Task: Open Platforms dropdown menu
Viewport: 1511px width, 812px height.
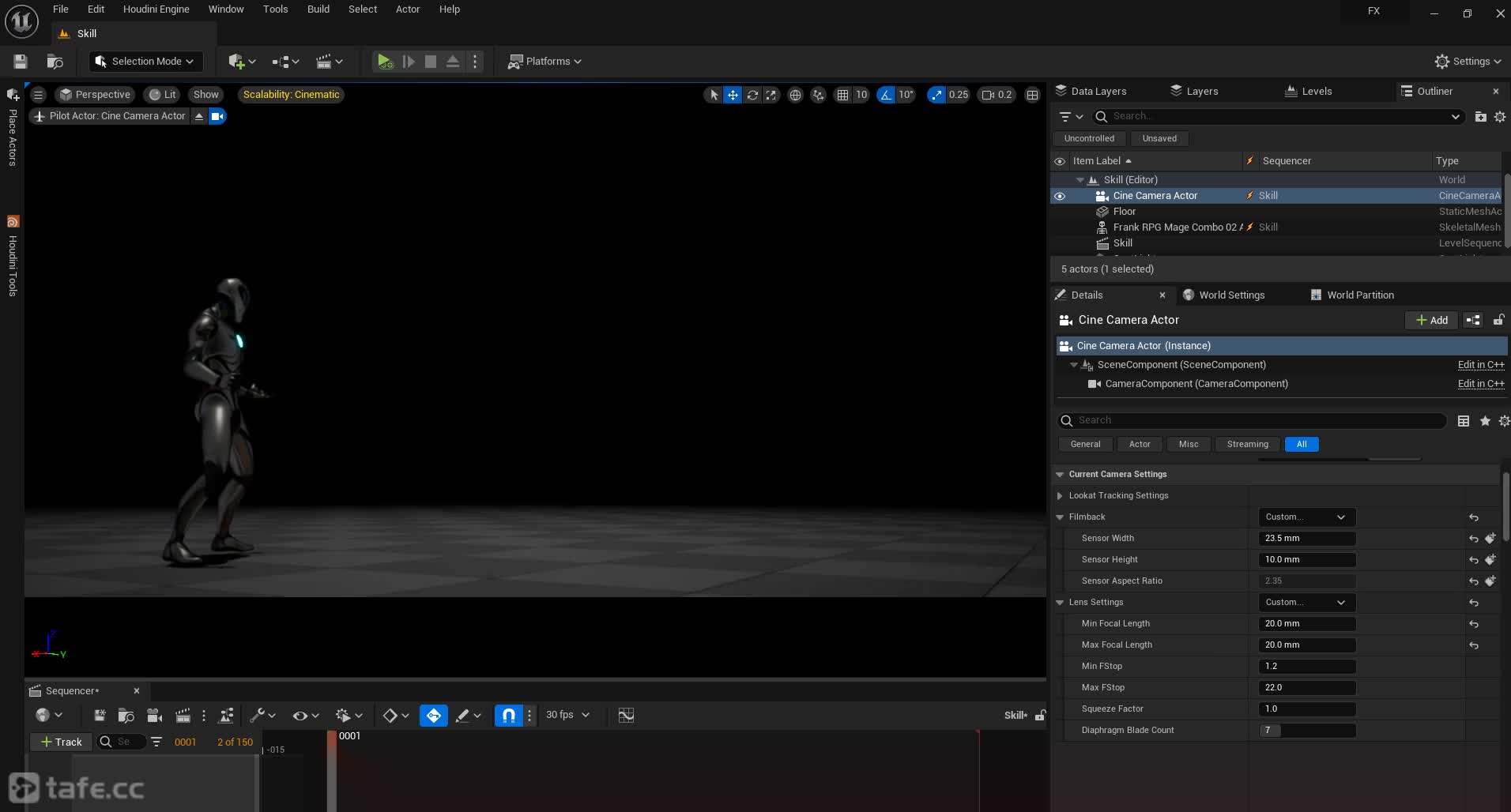Action: point(544,62)
